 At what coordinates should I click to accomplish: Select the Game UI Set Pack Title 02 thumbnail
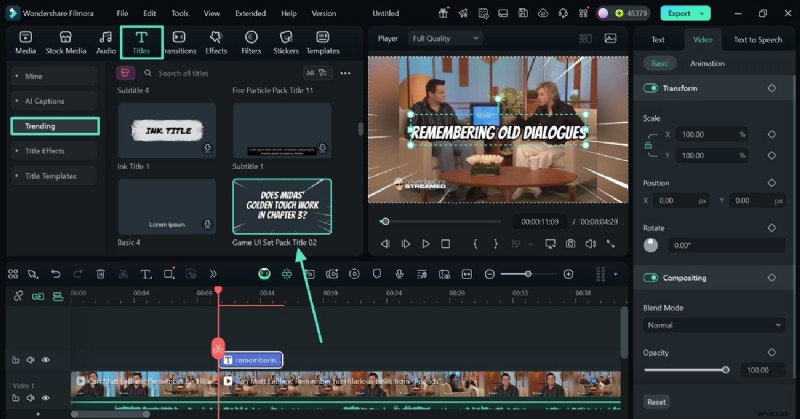click(281, 206)
